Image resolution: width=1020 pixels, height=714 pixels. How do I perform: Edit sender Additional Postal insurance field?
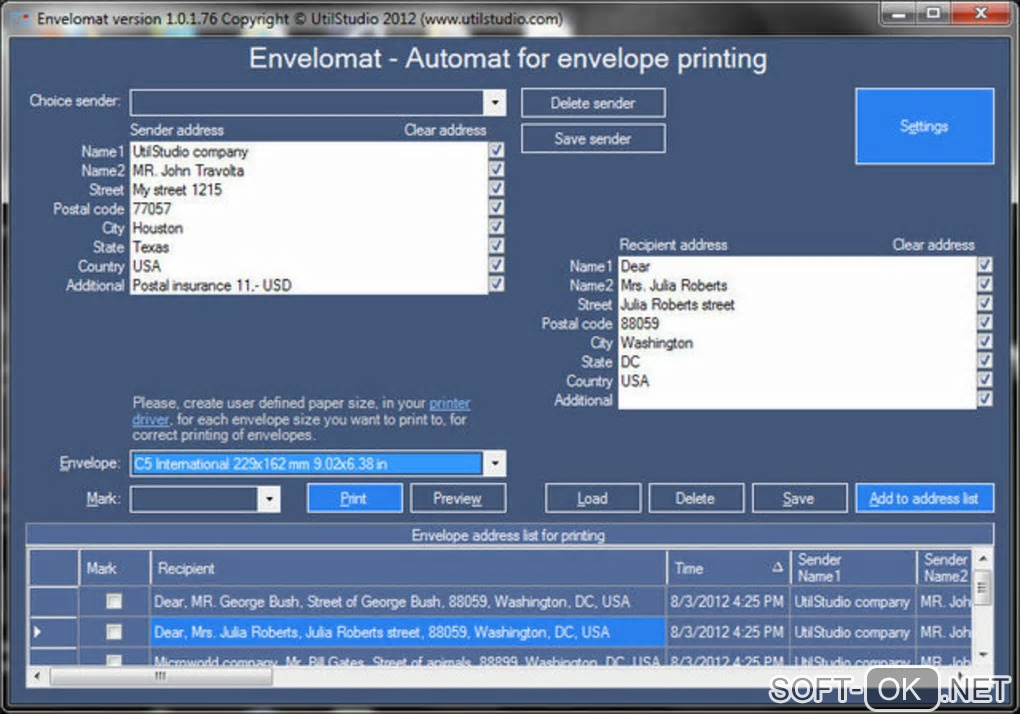coord(309,285)
